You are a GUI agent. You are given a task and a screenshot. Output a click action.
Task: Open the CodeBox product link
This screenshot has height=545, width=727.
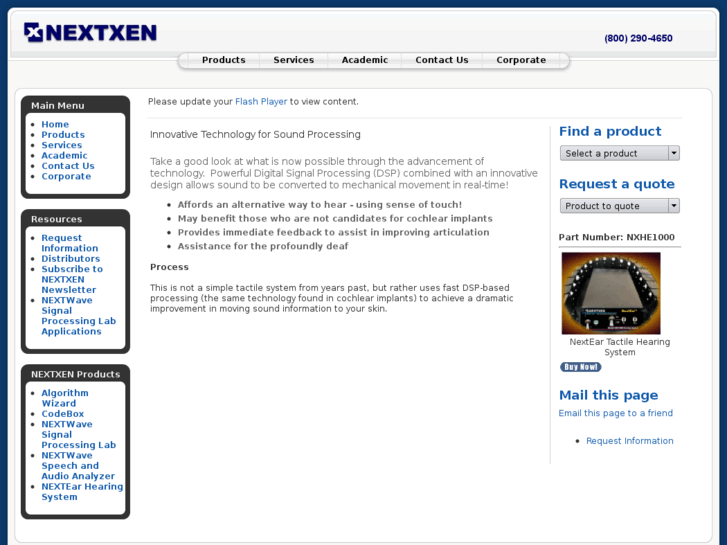coord(63,414)
